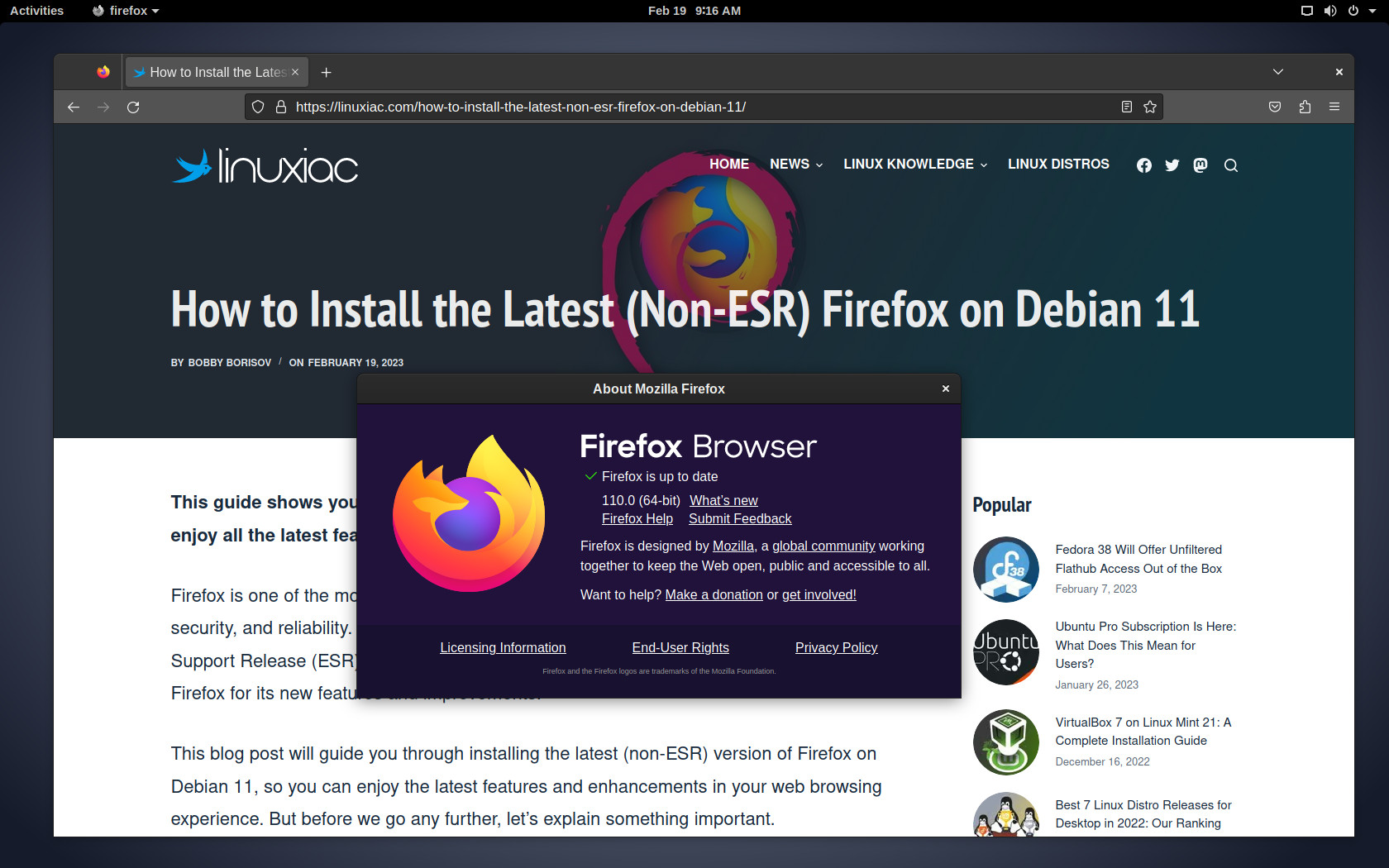Reload the current page
Screen dimensions: 1389x868
click(133, 107)
